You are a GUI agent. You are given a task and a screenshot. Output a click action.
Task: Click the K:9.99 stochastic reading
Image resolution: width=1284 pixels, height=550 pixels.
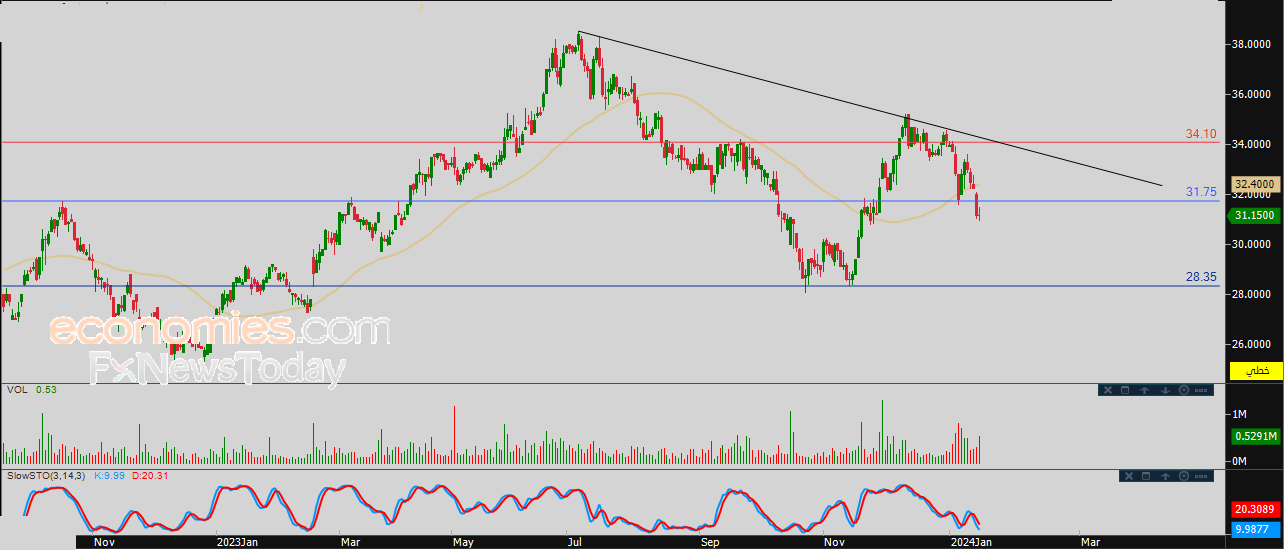(110, 475)
